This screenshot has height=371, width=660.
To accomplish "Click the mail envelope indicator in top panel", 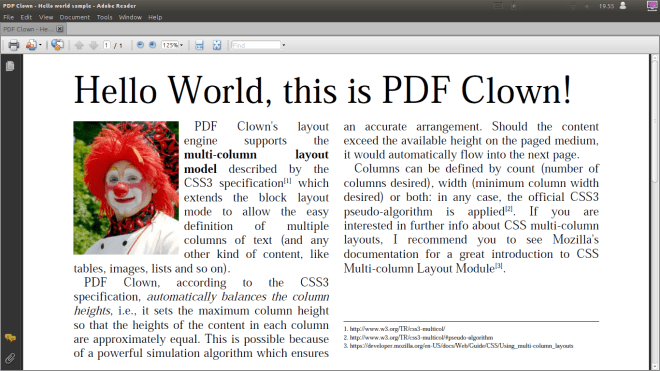I will 498,6.
